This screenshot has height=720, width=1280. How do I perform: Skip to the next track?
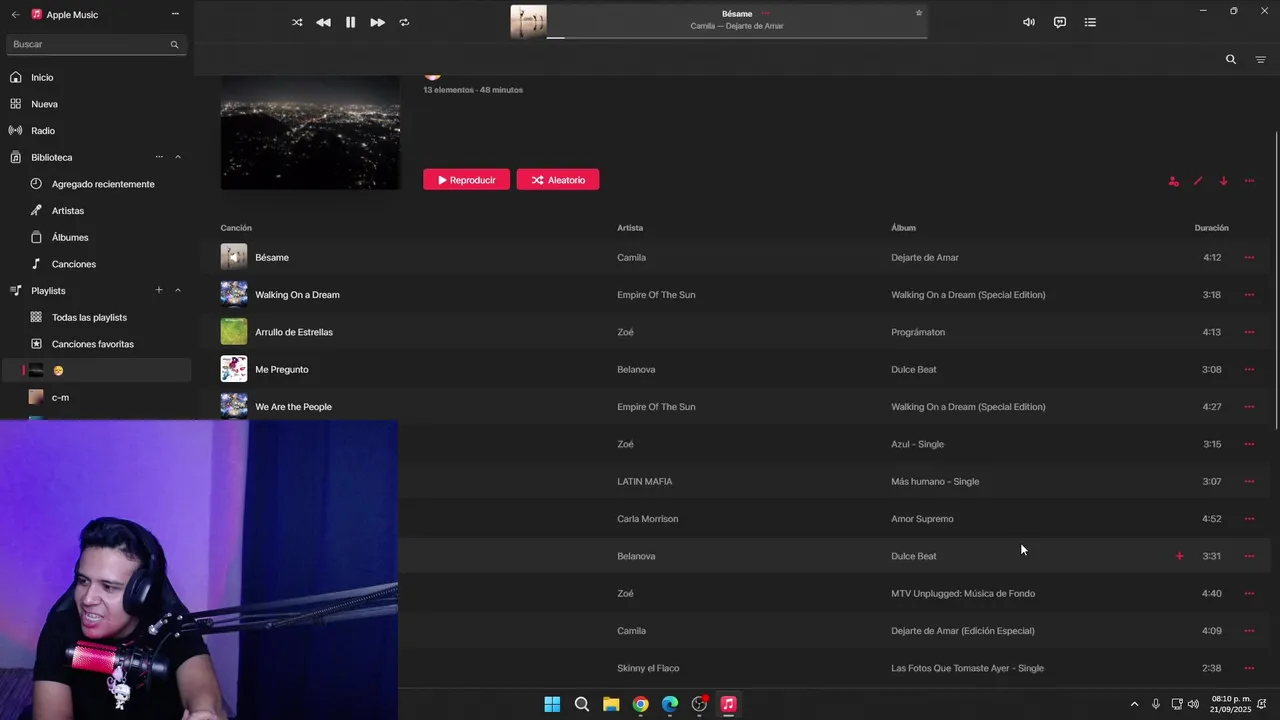pyautogui.click(x=377, y=22)
